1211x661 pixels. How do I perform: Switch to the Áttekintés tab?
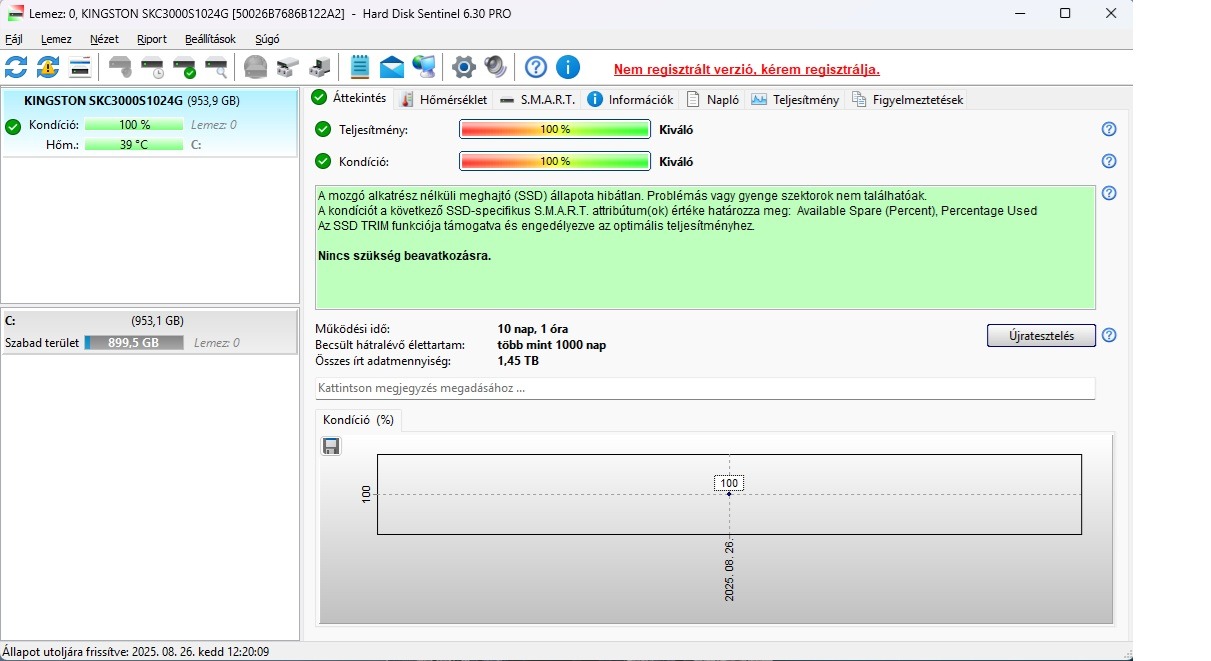349,98
